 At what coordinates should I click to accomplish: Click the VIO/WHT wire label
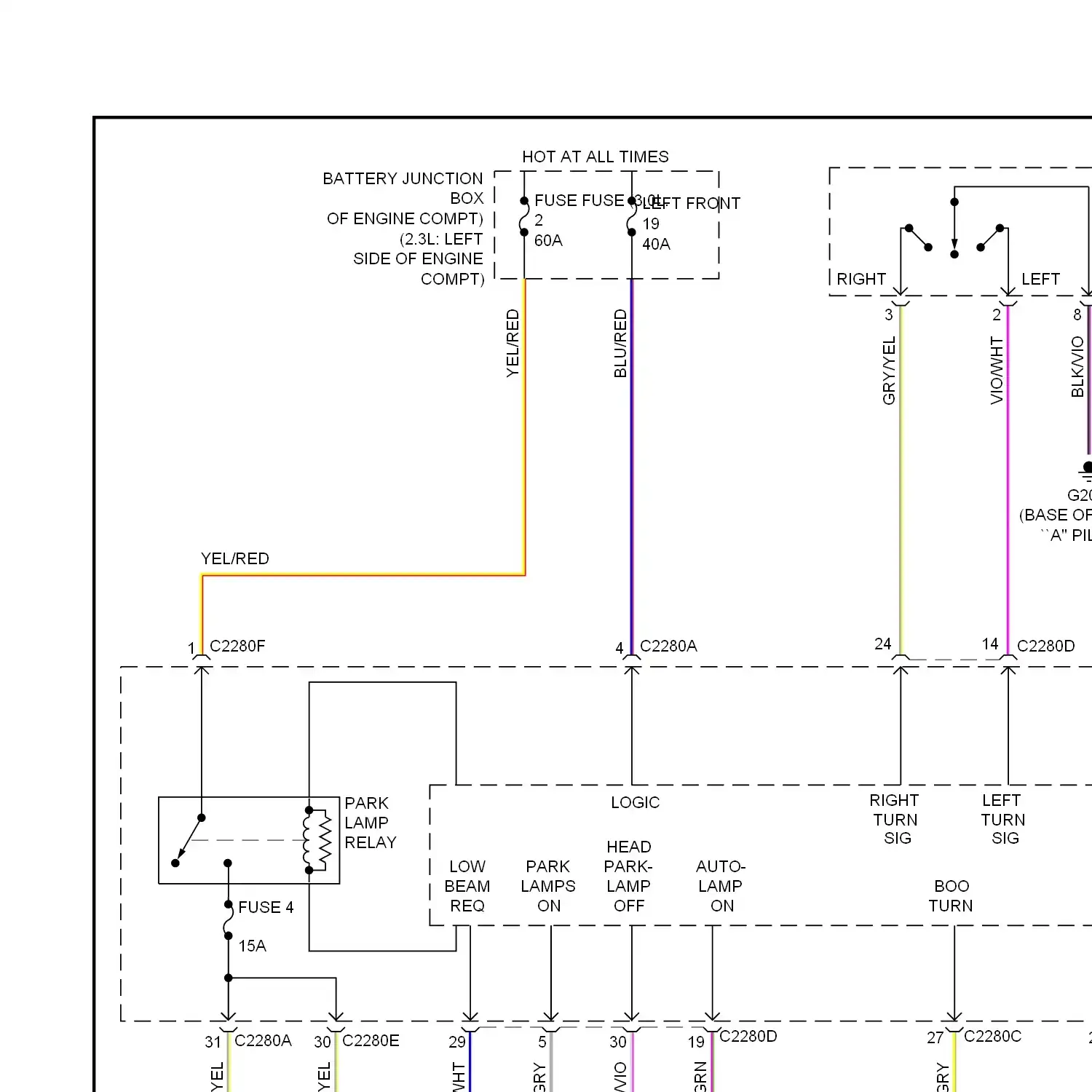(x=997, y=371)
